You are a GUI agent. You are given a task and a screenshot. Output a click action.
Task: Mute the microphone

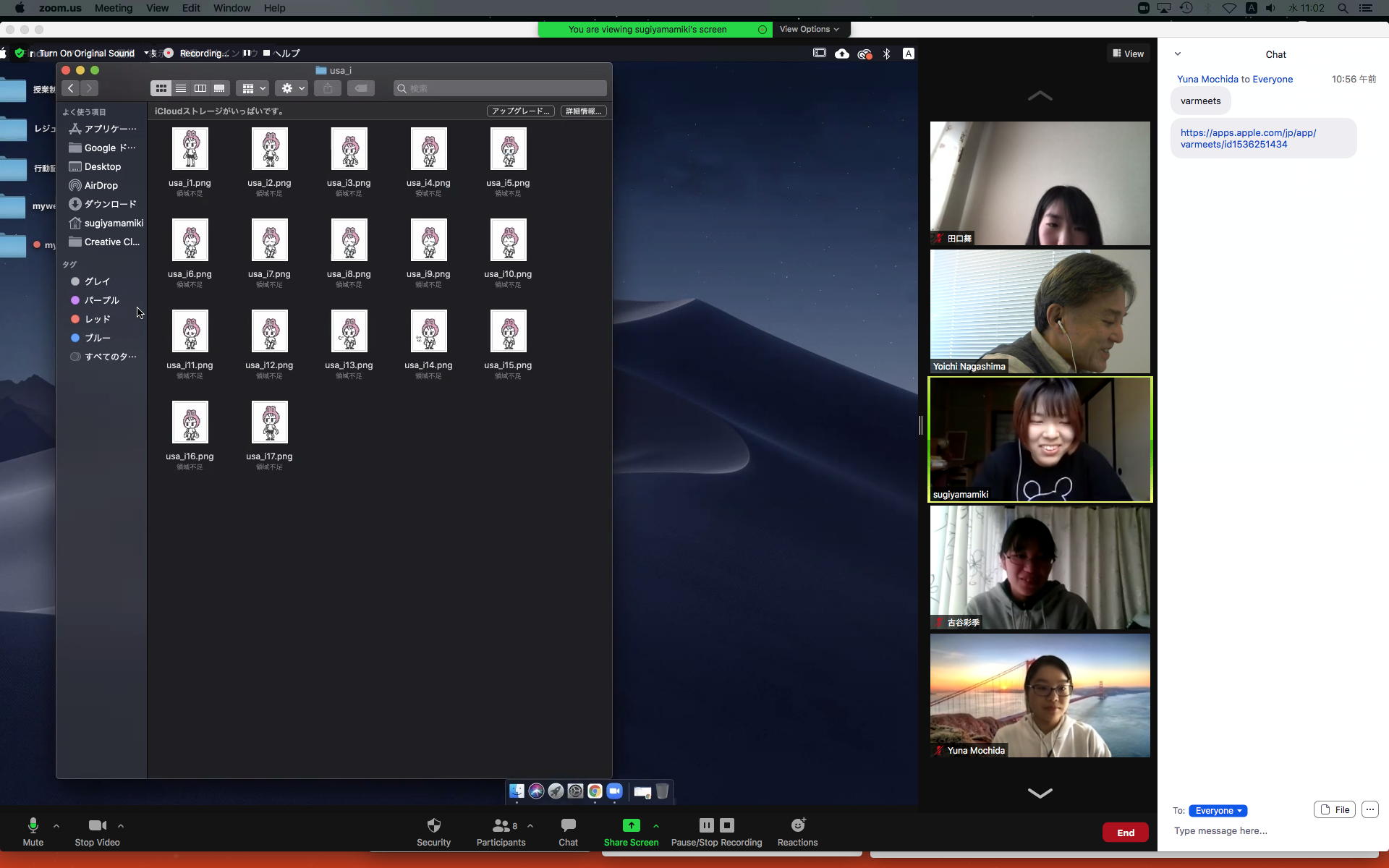pyautogui.click(x=33, y=825)
